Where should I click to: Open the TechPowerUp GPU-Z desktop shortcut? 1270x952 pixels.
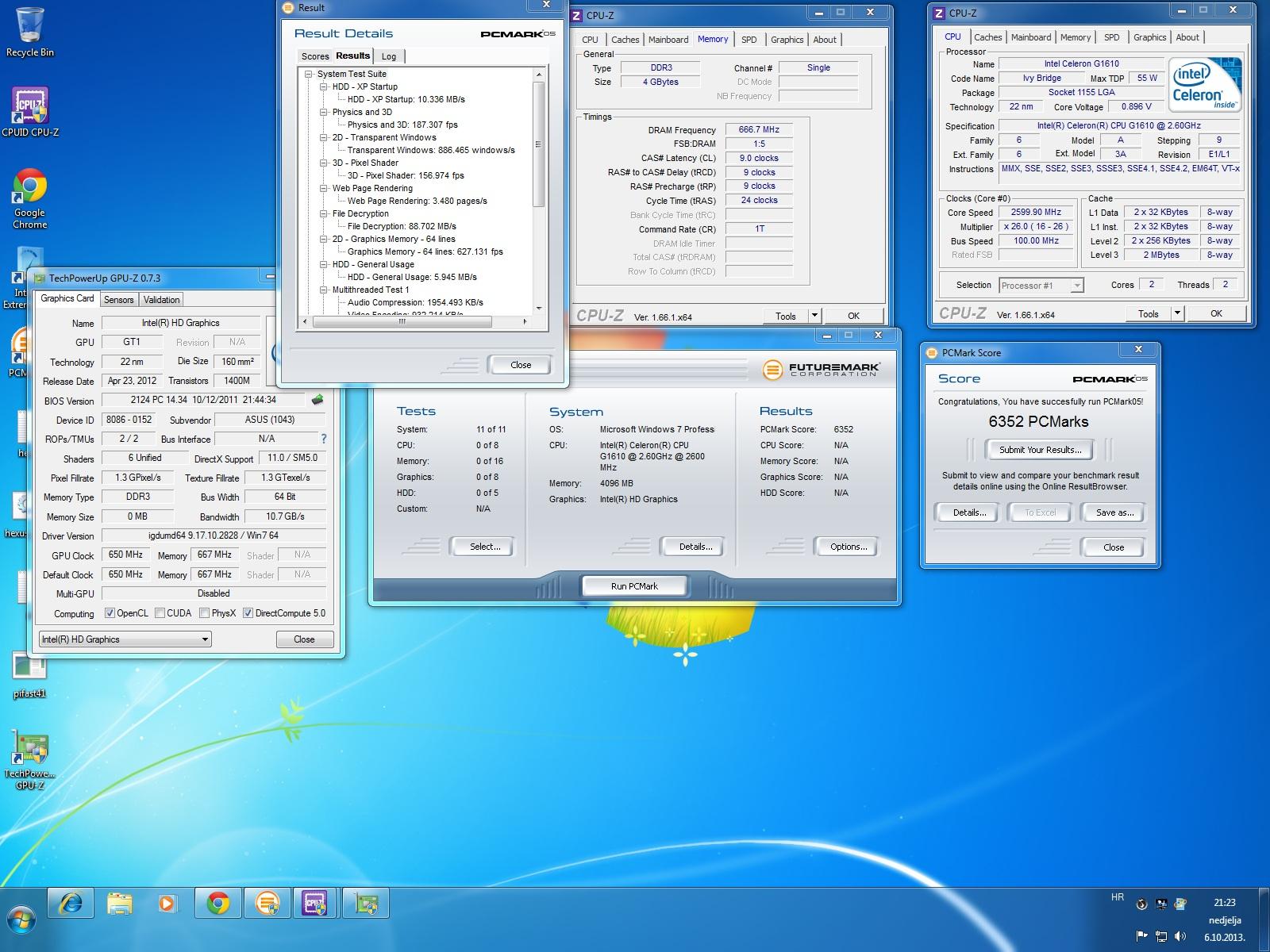[29, 760]
